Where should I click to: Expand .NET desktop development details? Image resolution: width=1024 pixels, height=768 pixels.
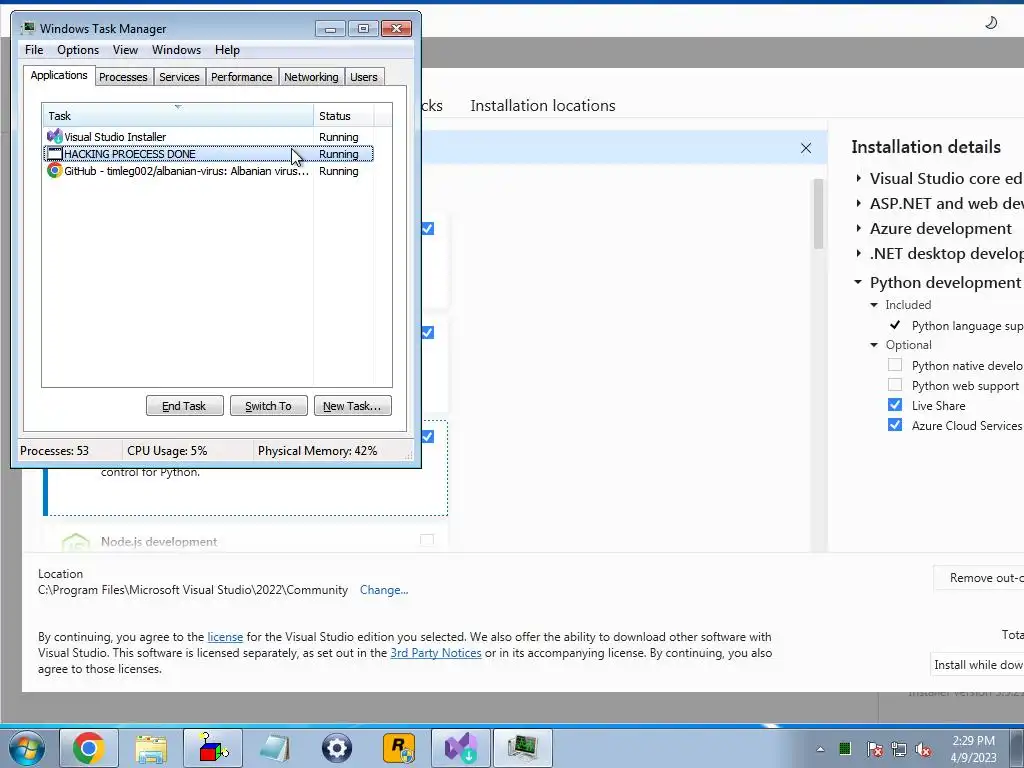pos(859,253)
